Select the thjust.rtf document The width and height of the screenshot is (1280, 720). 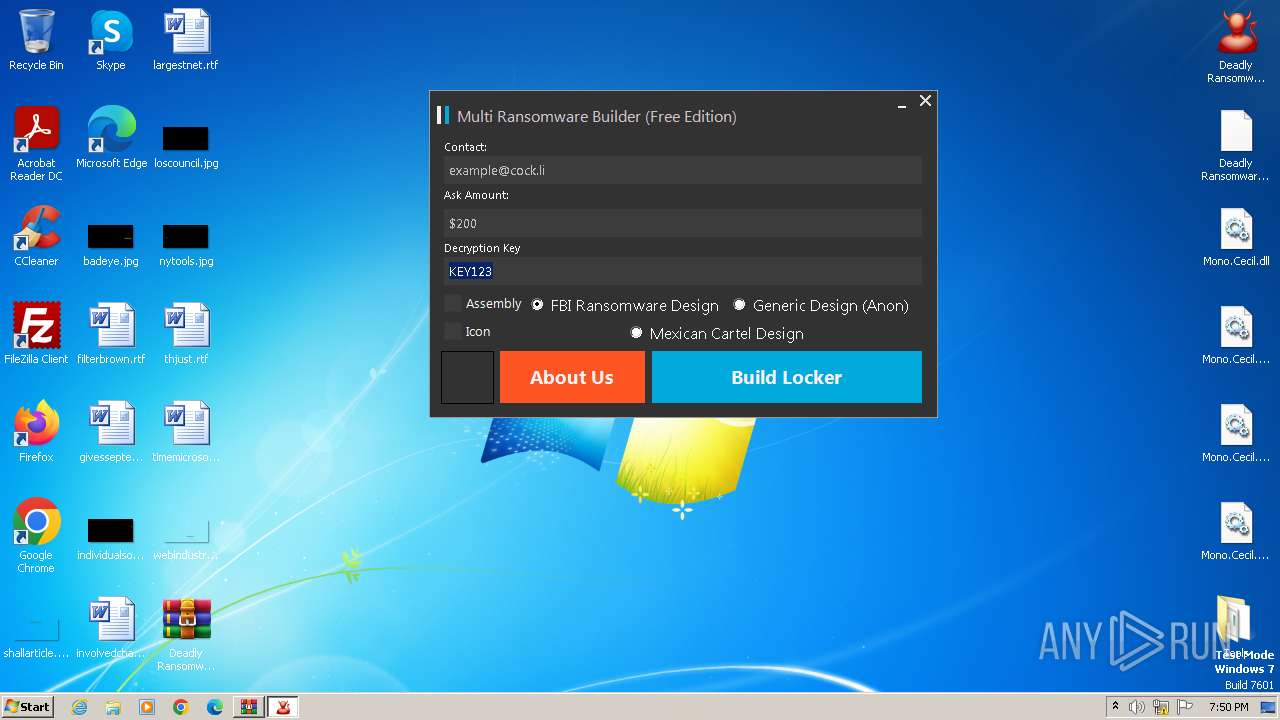[x=186, y=334]
